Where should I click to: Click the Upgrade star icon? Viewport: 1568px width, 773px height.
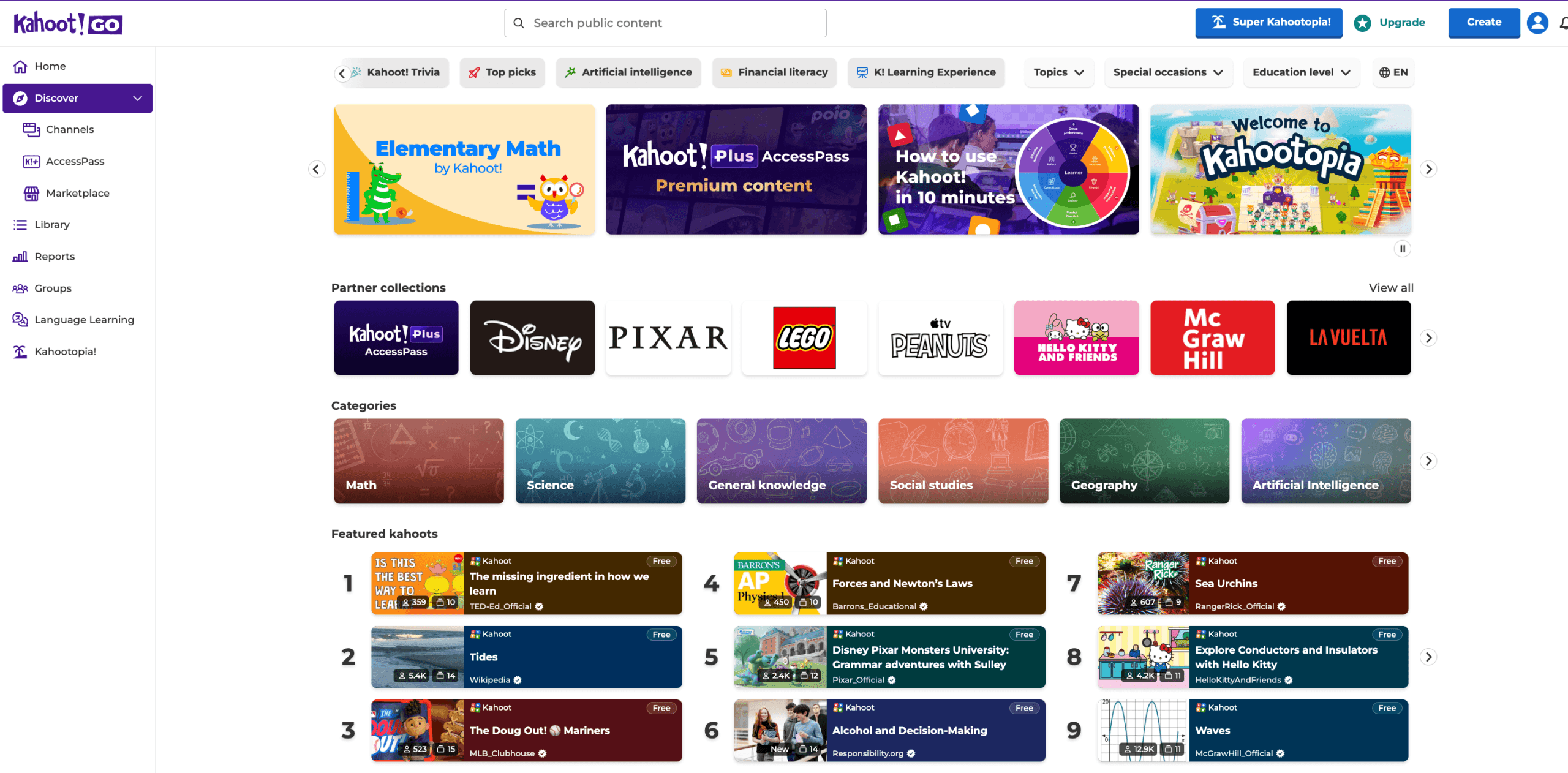(1362, 23)
